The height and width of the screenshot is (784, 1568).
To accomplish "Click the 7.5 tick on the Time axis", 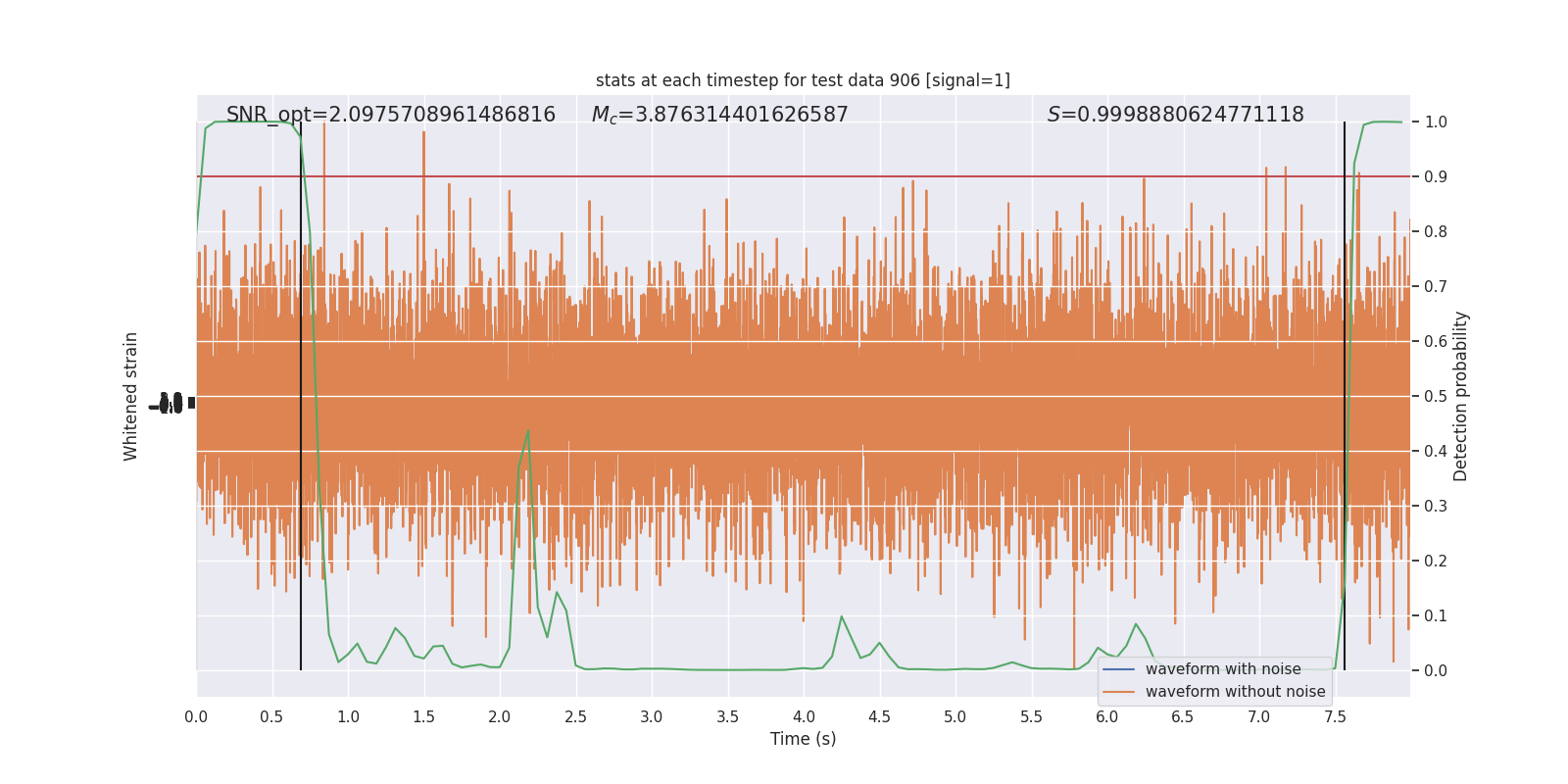I will [x=1336, y=716].
